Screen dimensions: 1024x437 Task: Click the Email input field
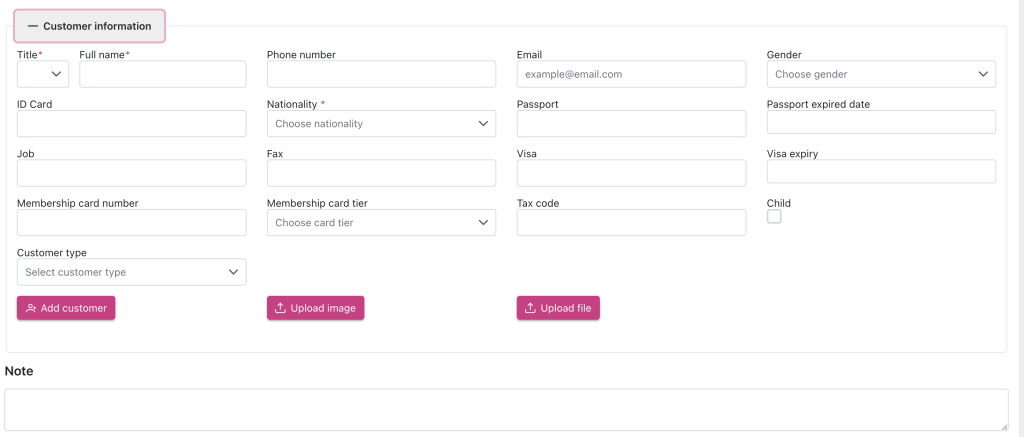point(631,74)
